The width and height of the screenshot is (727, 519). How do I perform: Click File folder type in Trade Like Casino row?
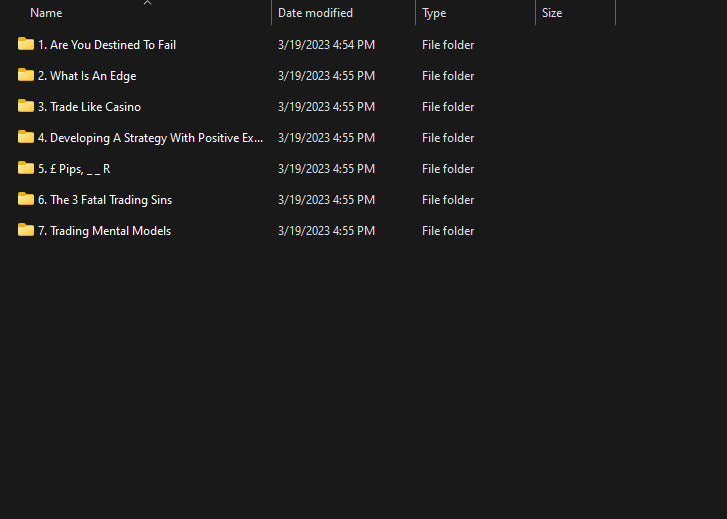[x=448, y=107]
